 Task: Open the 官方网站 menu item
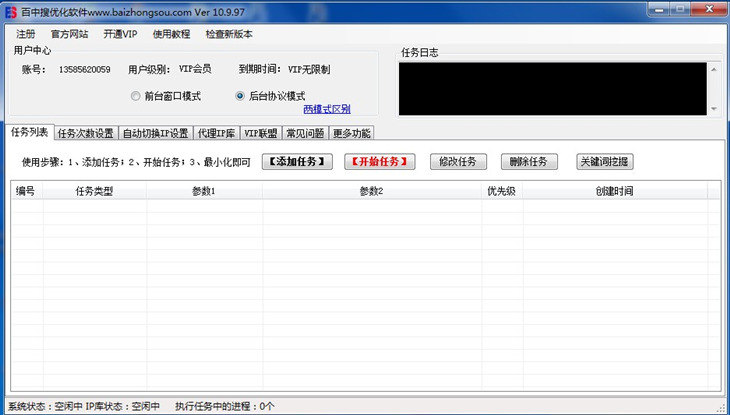69,34
